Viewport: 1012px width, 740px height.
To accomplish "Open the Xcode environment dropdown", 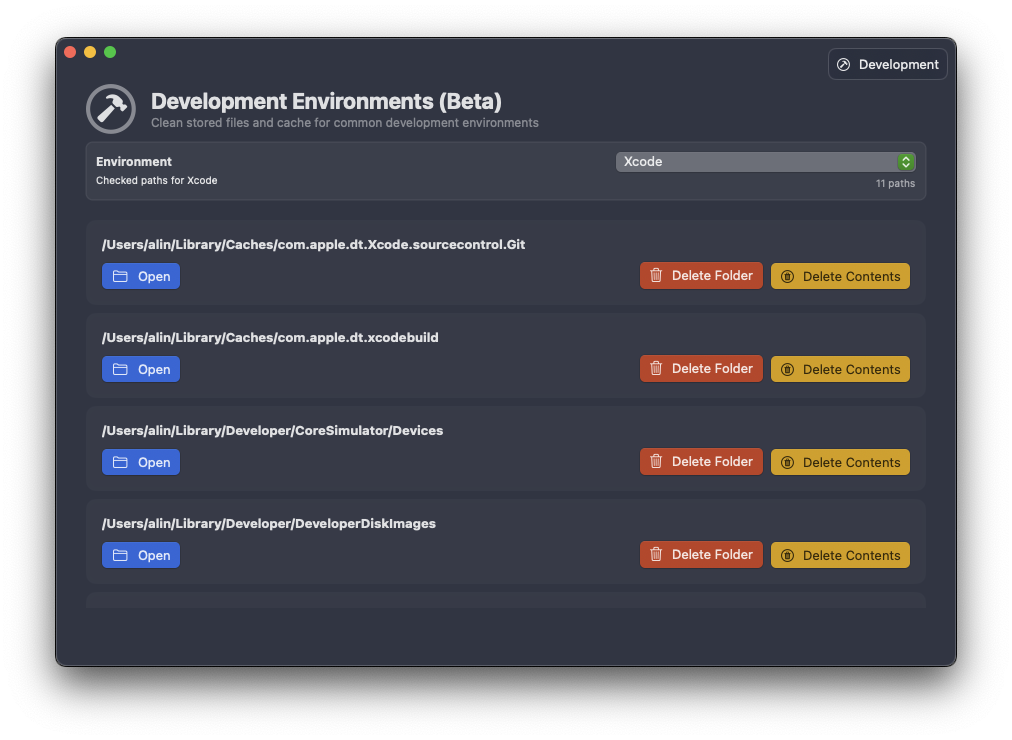I will point(765,162).
